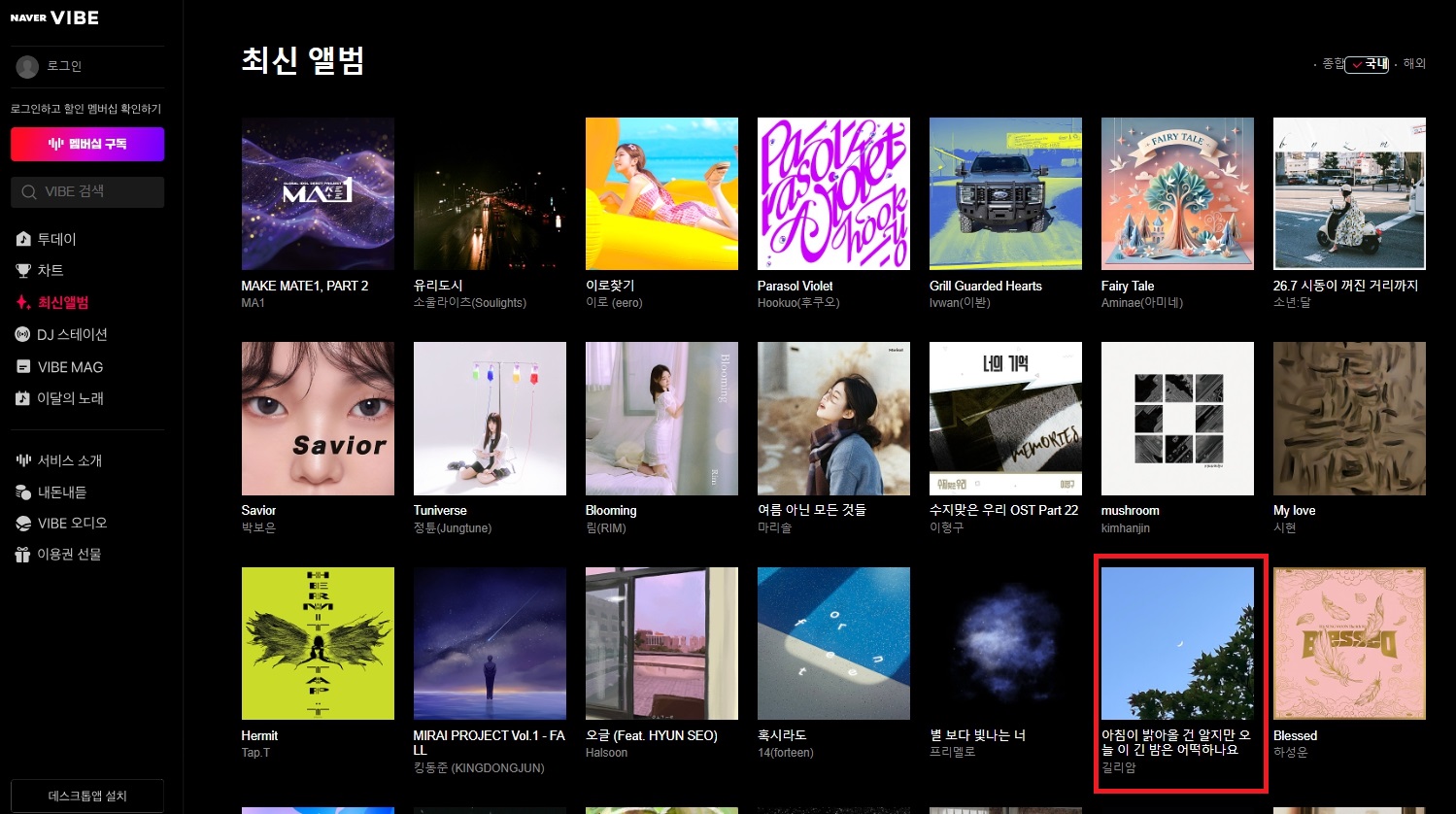Open 이달의 노래 page
Viewport: 1456px width, 814px height.
coord(70,398)
